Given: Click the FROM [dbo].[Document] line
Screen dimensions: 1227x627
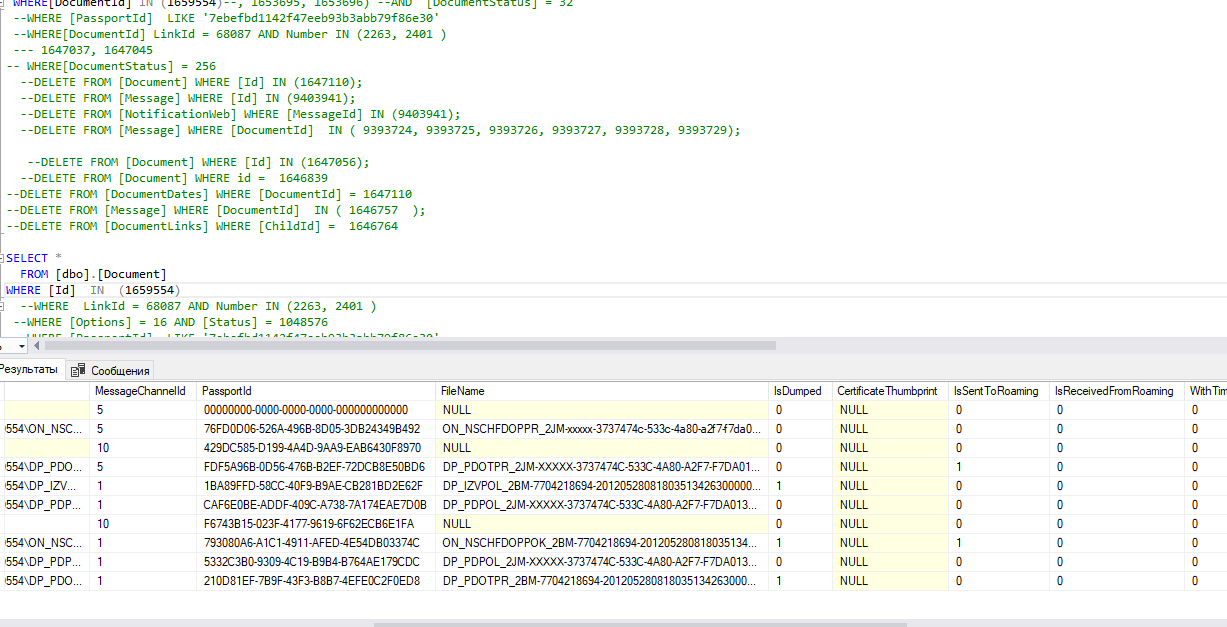Looking at the screenshot, I should click(x=93, y=274).
